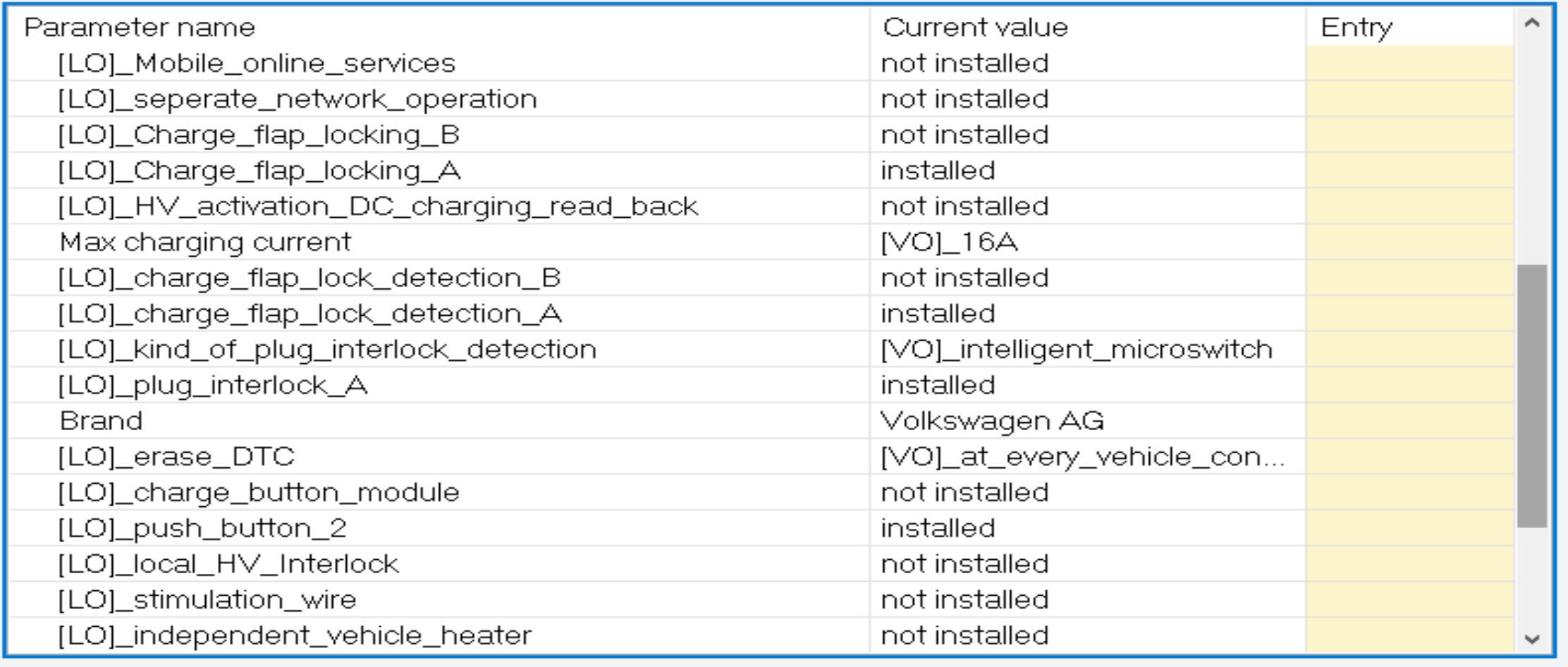Click Entry cell for [LO]_stimulation_wire
This screenshot has height=667, width=1568.
[1409, 600]
